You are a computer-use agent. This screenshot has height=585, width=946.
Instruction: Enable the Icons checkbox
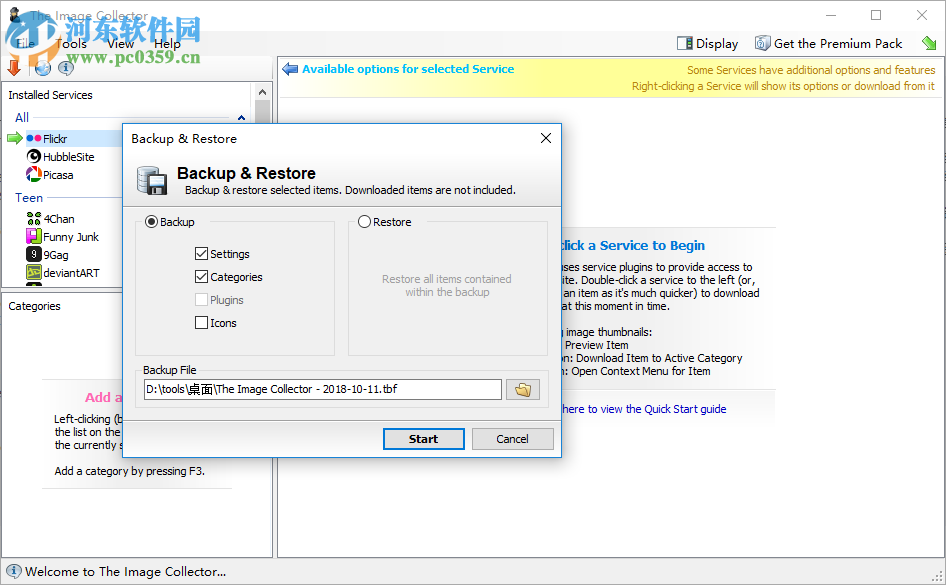(x=202, y=323)
